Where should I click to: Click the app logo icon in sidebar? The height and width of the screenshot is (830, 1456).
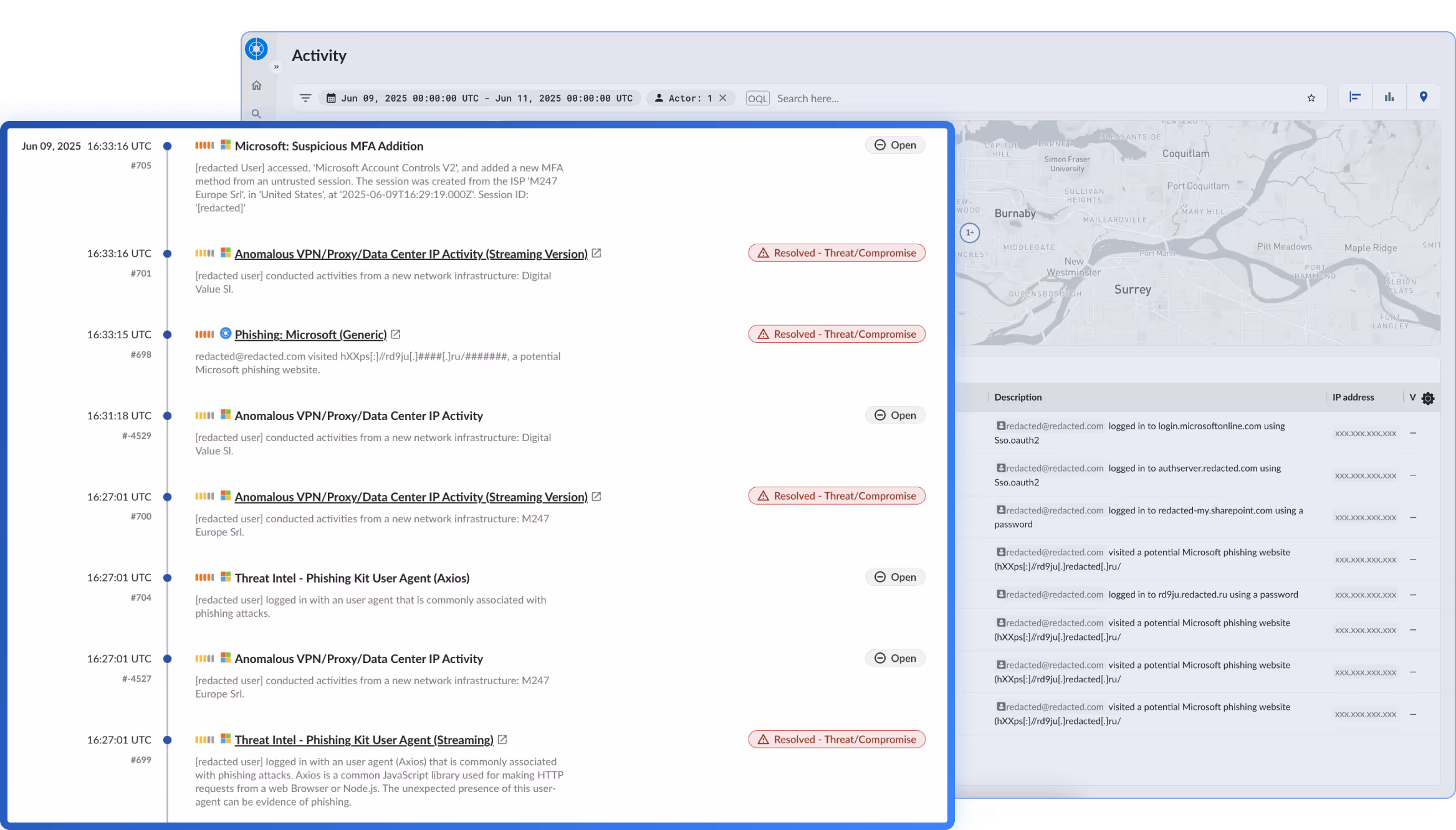[x=256, y=49]
